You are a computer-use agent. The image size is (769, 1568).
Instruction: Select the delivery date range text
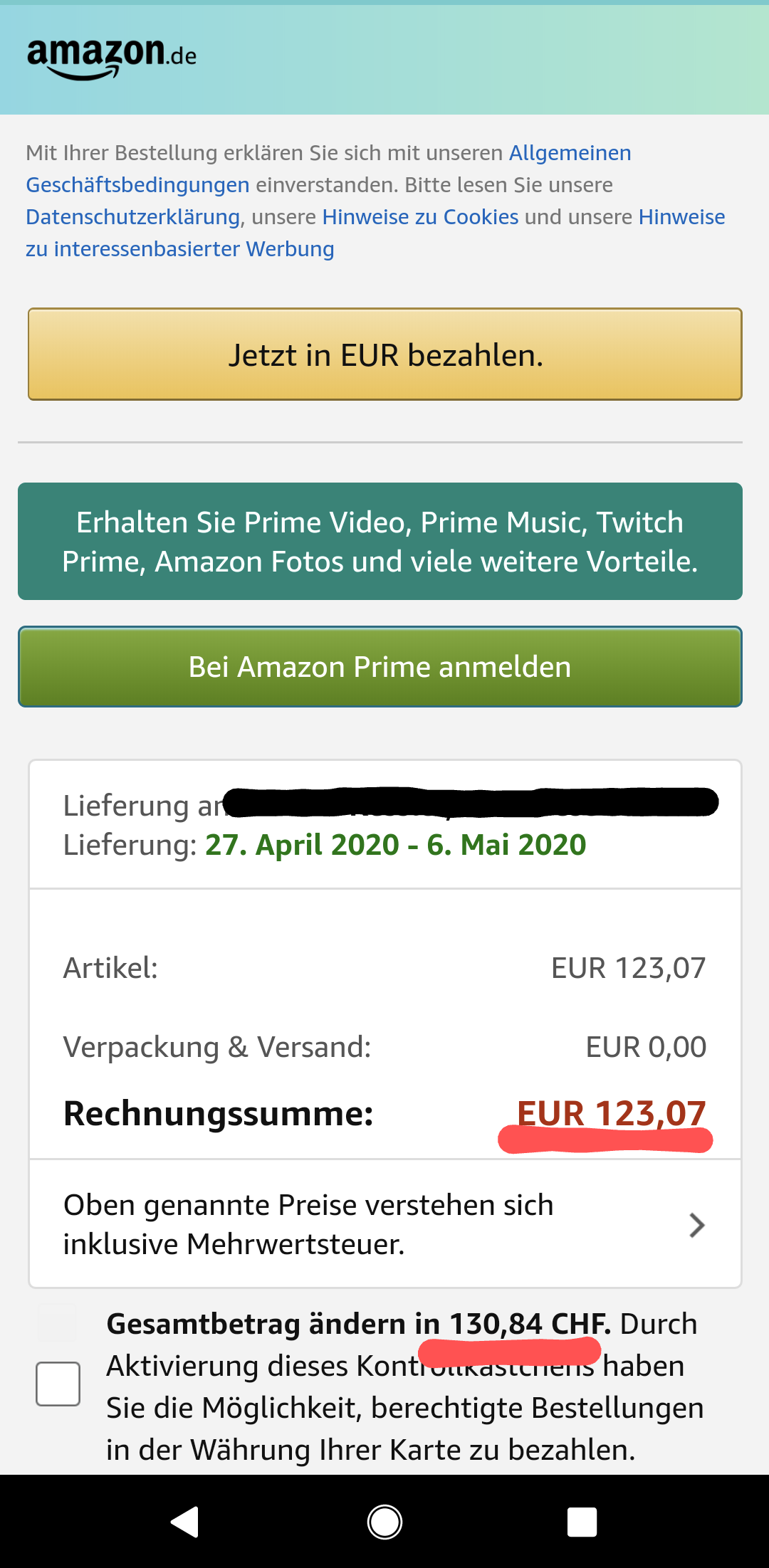[395, 846]
